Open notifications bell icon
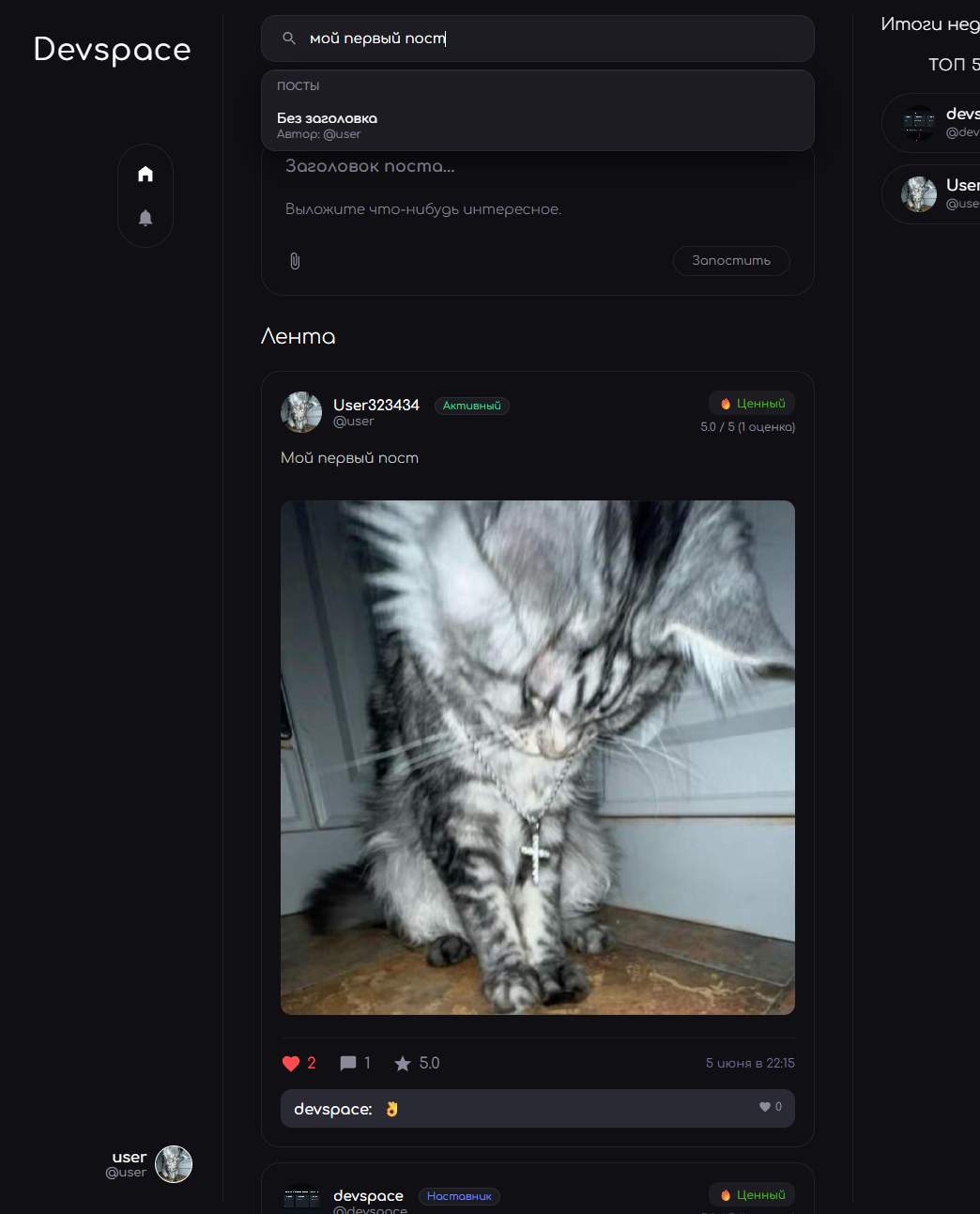This screenshot has width=980, height=1214. 145,218
